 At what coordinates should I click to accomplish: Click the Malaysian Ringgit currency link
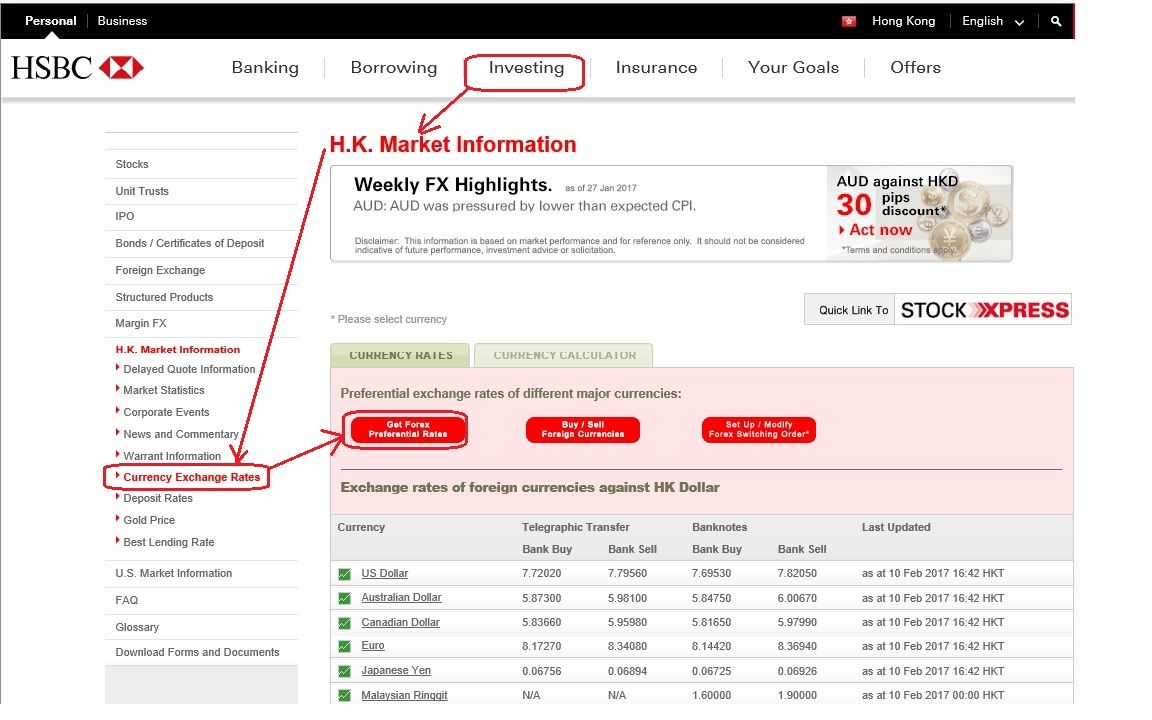(x=404, y=695)
